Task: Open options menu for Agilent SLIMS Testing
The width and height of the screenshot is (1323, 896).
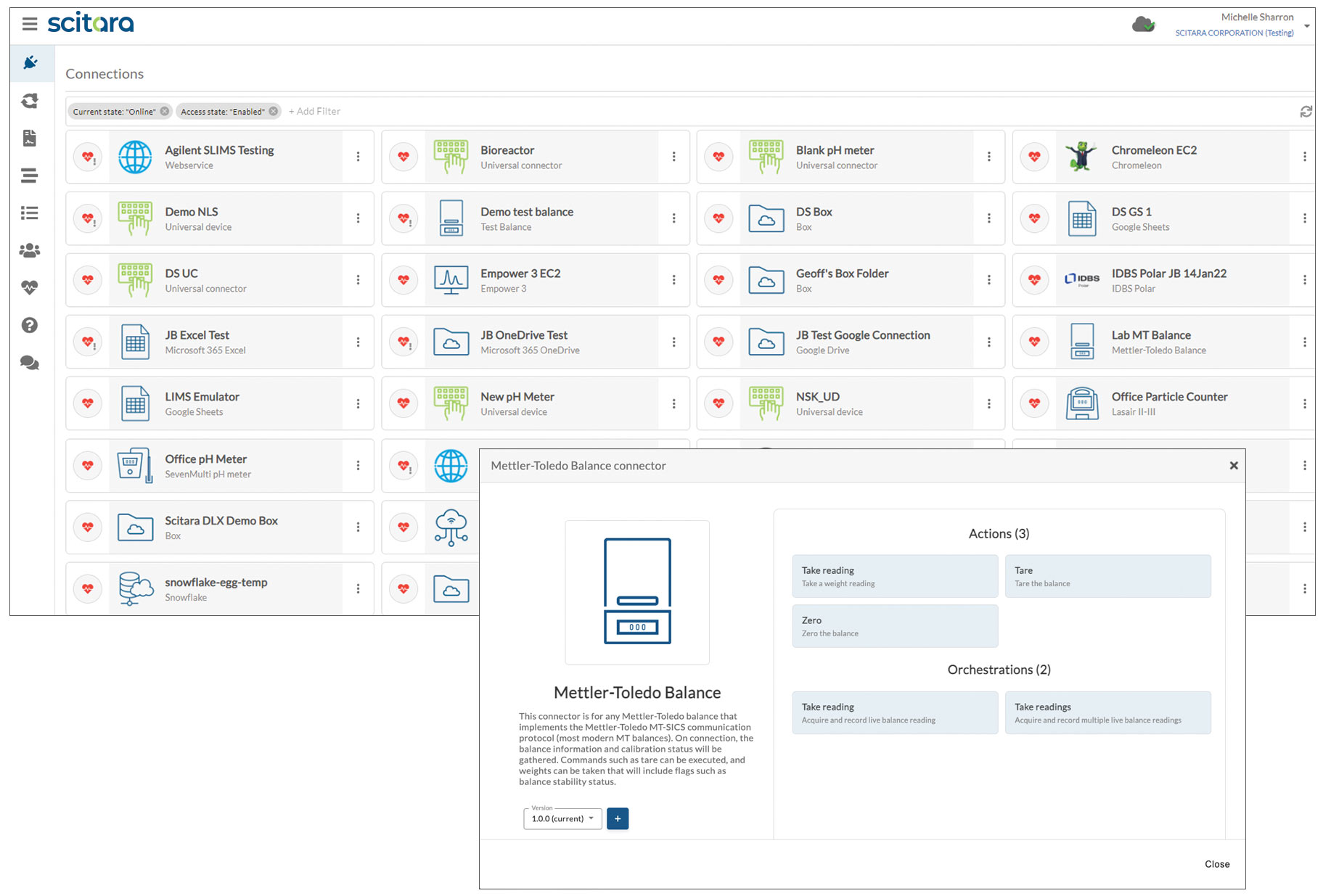Action: 358,157
